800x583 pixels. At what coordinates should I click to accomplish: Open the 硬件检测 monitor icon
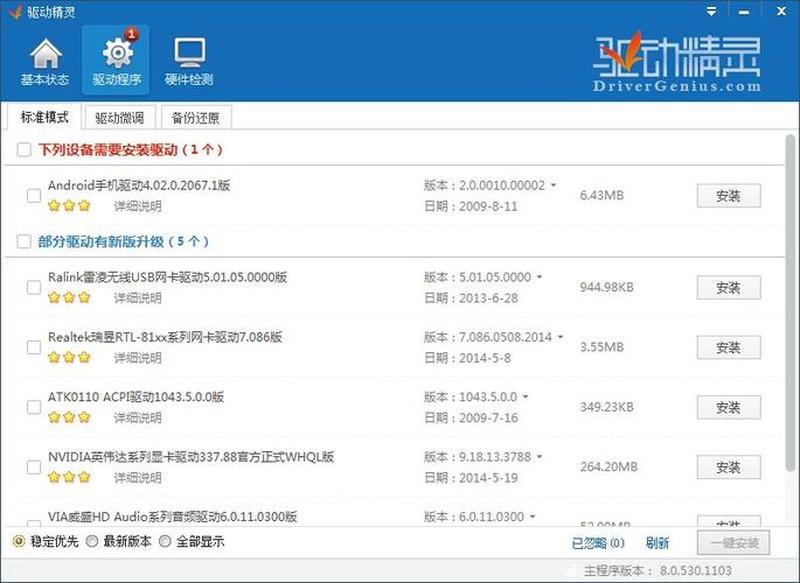pyautogui.click(x=189, y=61)
